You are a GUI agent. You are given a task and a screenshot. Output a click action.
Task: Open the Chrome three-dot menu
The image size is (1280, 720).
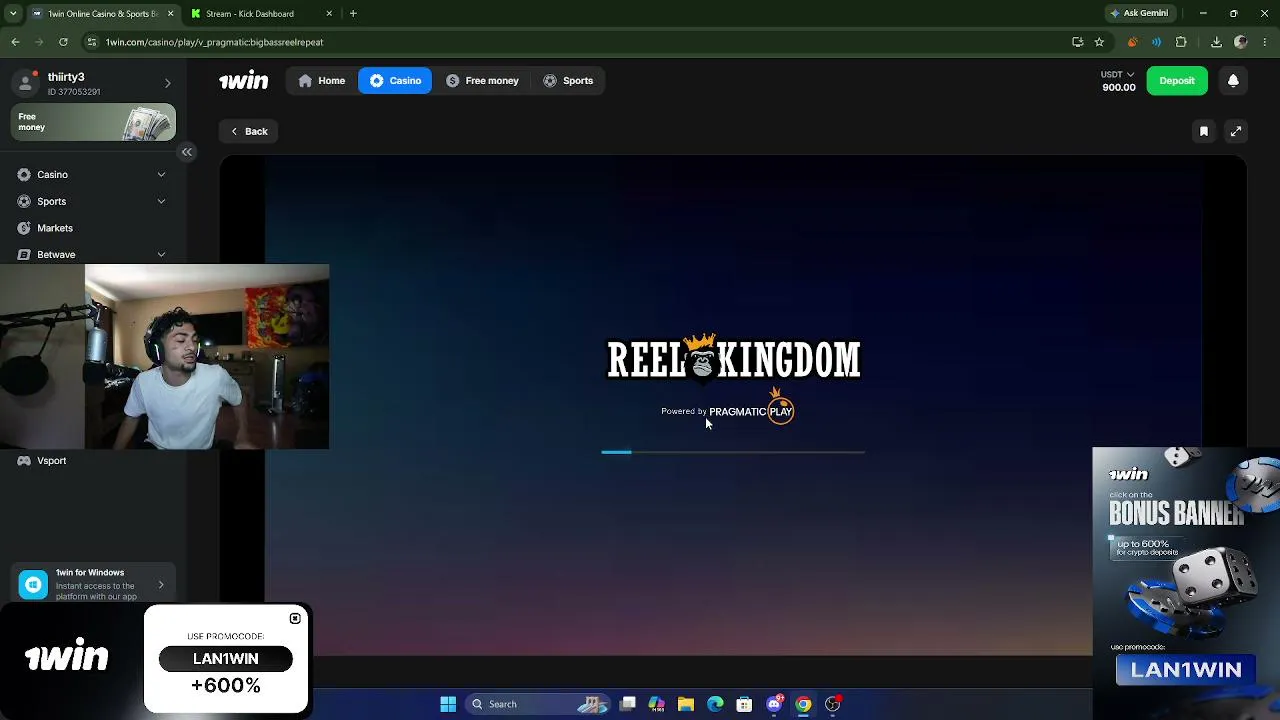[1264, 42]
